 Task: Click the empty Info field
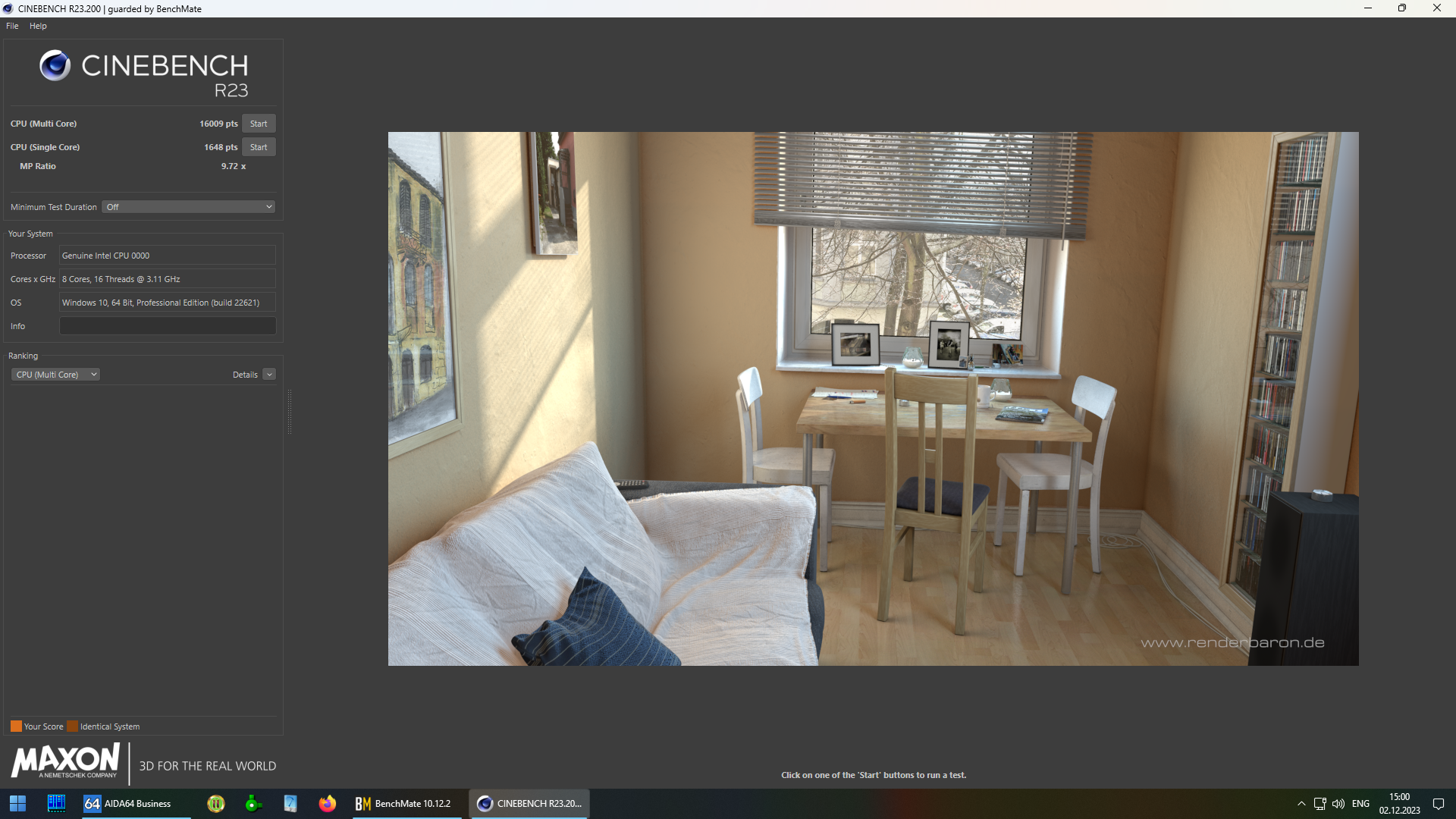168,326
